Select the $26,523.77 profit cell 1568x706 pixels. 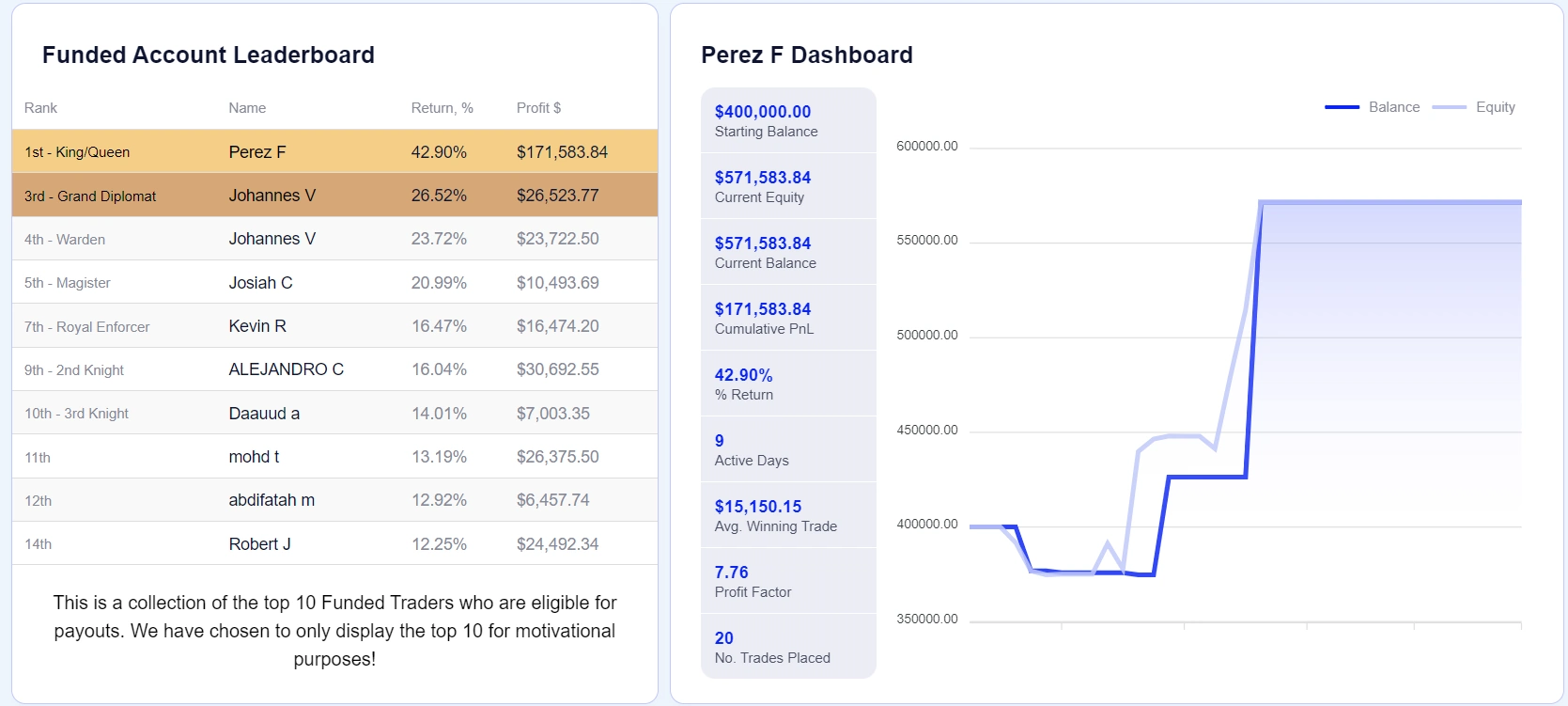click(557, 196)
